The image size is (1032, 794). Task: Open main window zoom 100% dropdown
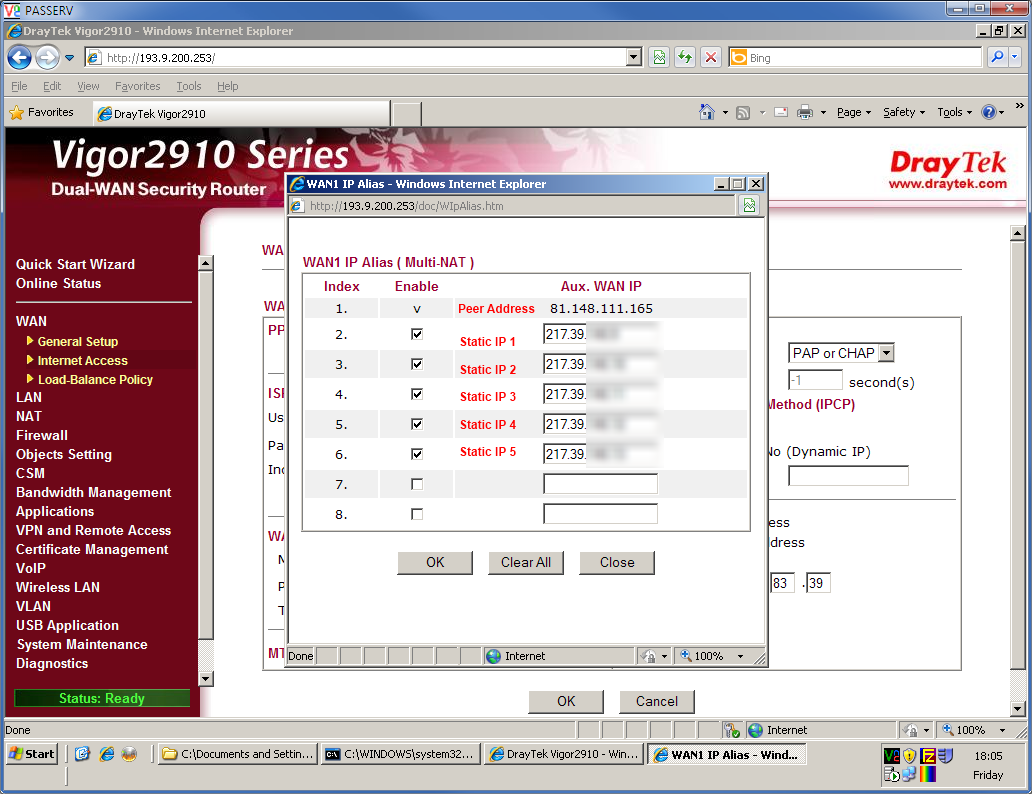1002,730
